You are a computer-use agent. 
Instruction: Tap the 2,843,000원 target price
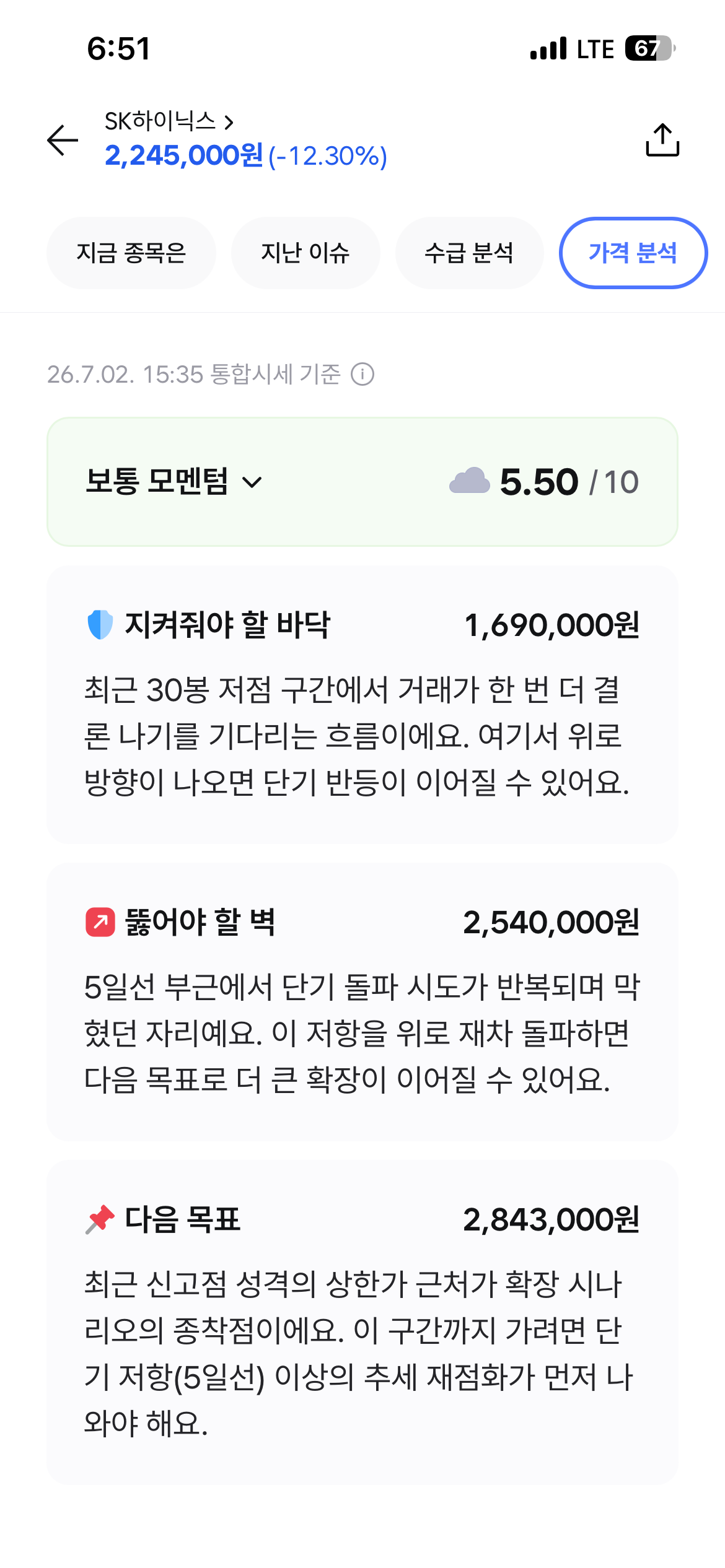(x=551, y=1219)
